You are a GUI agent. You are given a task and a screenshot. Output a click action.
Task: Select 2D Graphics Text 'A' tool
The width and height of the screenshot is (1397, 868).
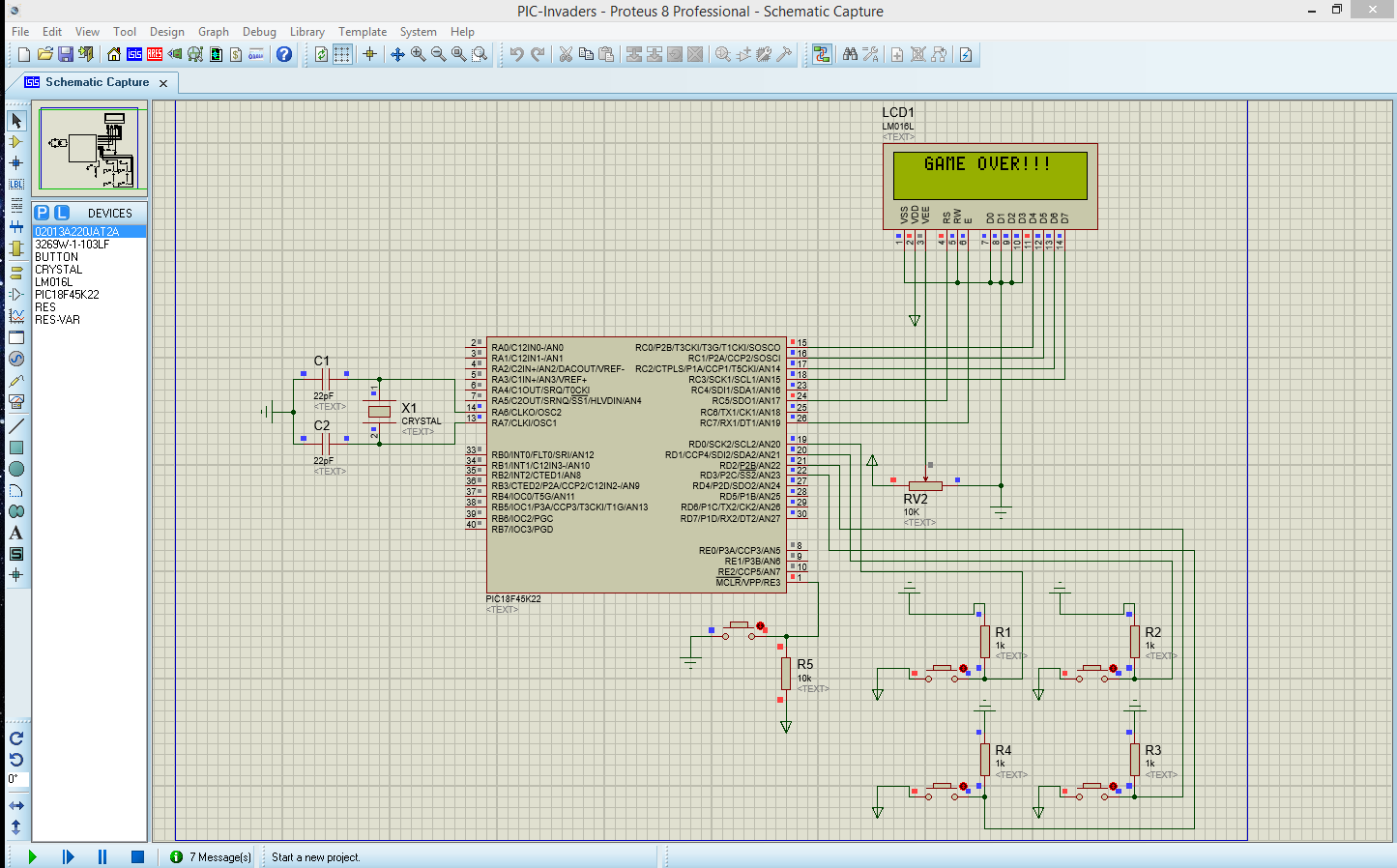(16, 533)
